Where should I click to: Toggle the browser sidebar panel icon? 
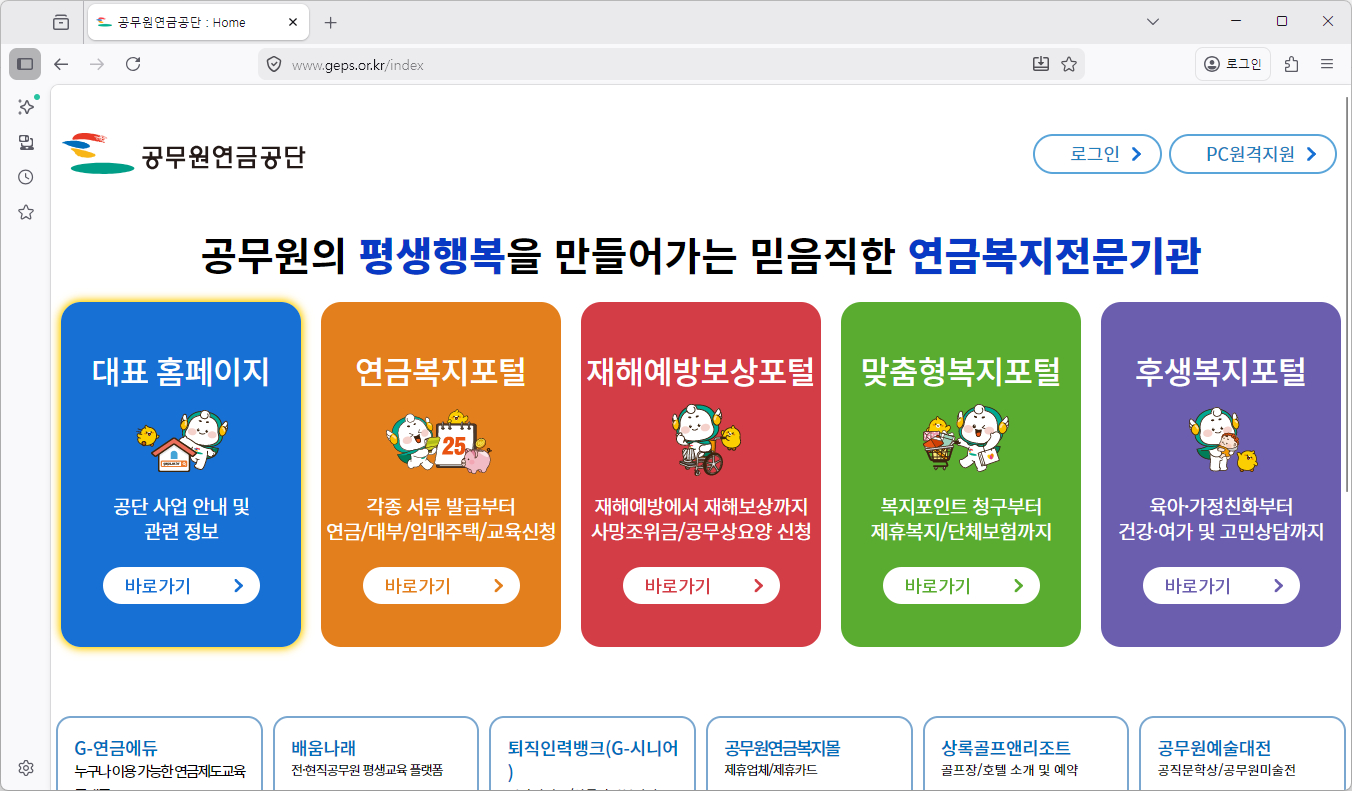tap(25, 64)
